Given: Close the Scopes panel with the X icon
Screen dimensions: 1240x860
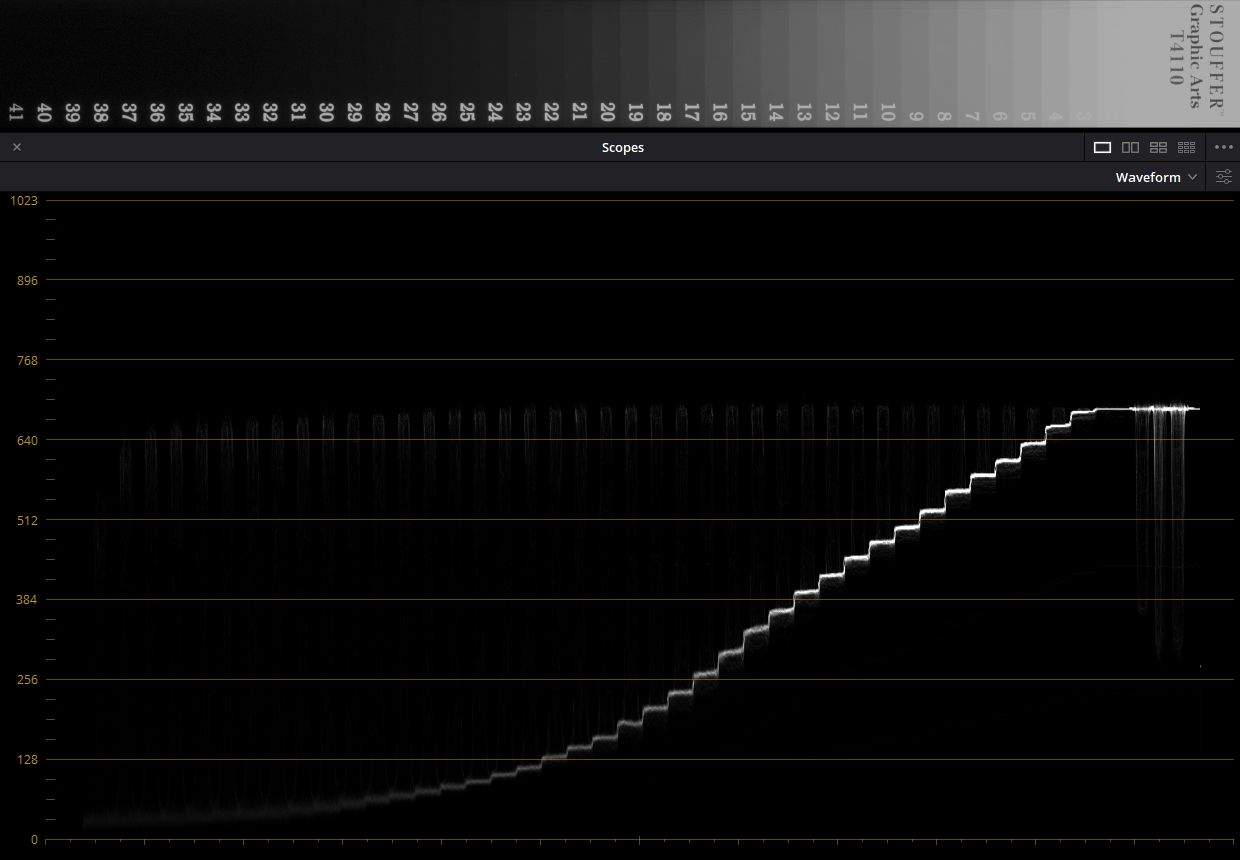Looking at the screenshot, I should pyautogui.click(x=17, y=147).
